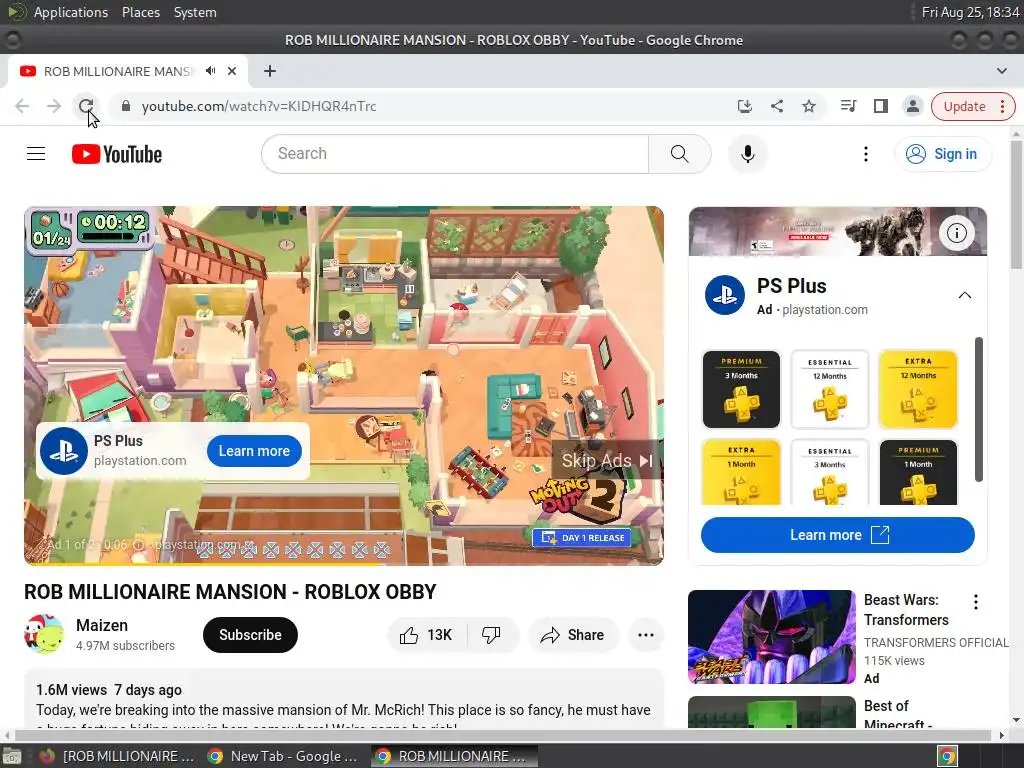1024x768 pixels.
Task: Close the ROB MILLIONAIRE MANSION tab
Action: 232,71
